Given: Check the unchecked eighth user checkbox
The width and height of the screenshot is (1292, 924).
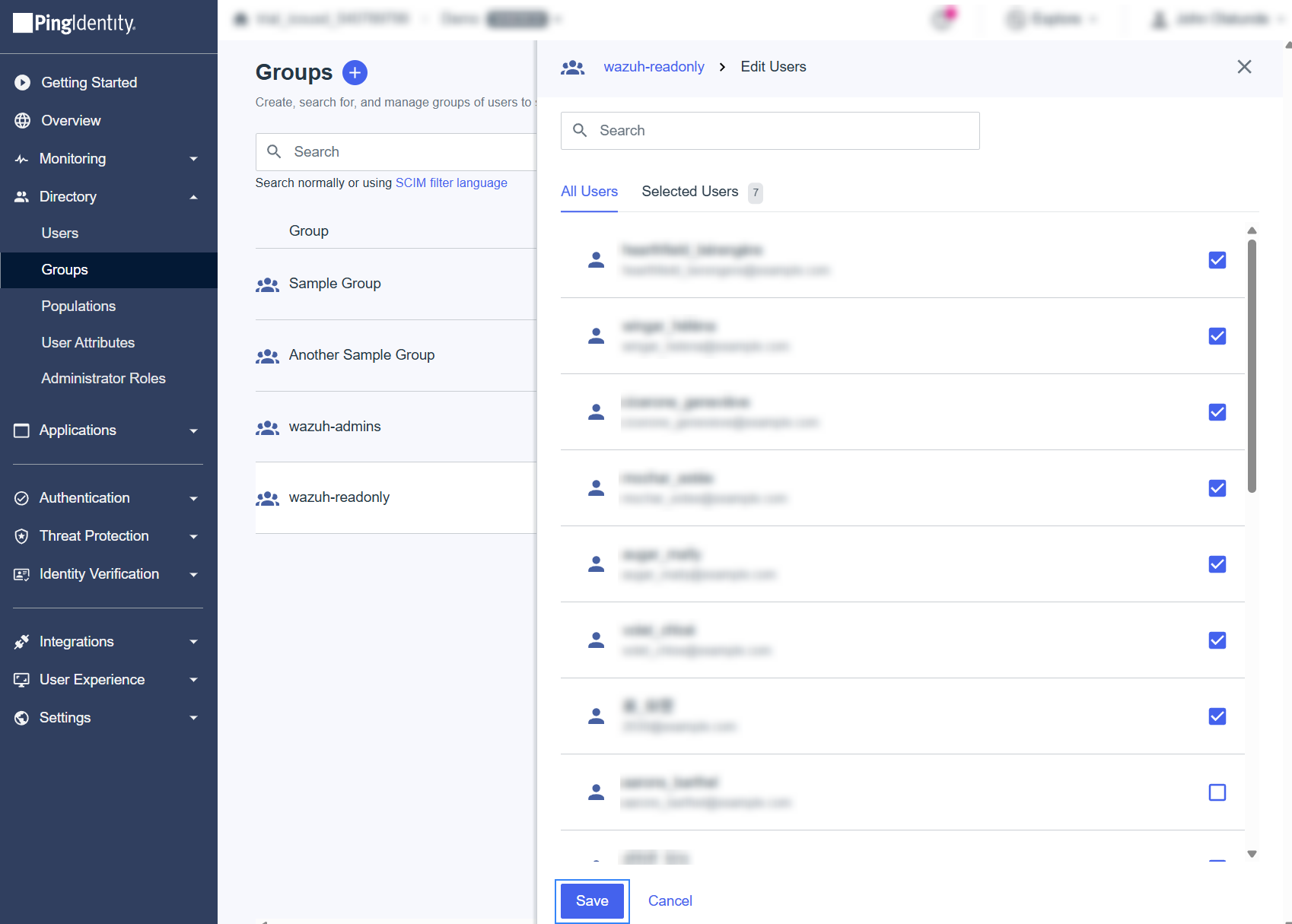Looking at the screenshot, I should [x=1217, y=792].
